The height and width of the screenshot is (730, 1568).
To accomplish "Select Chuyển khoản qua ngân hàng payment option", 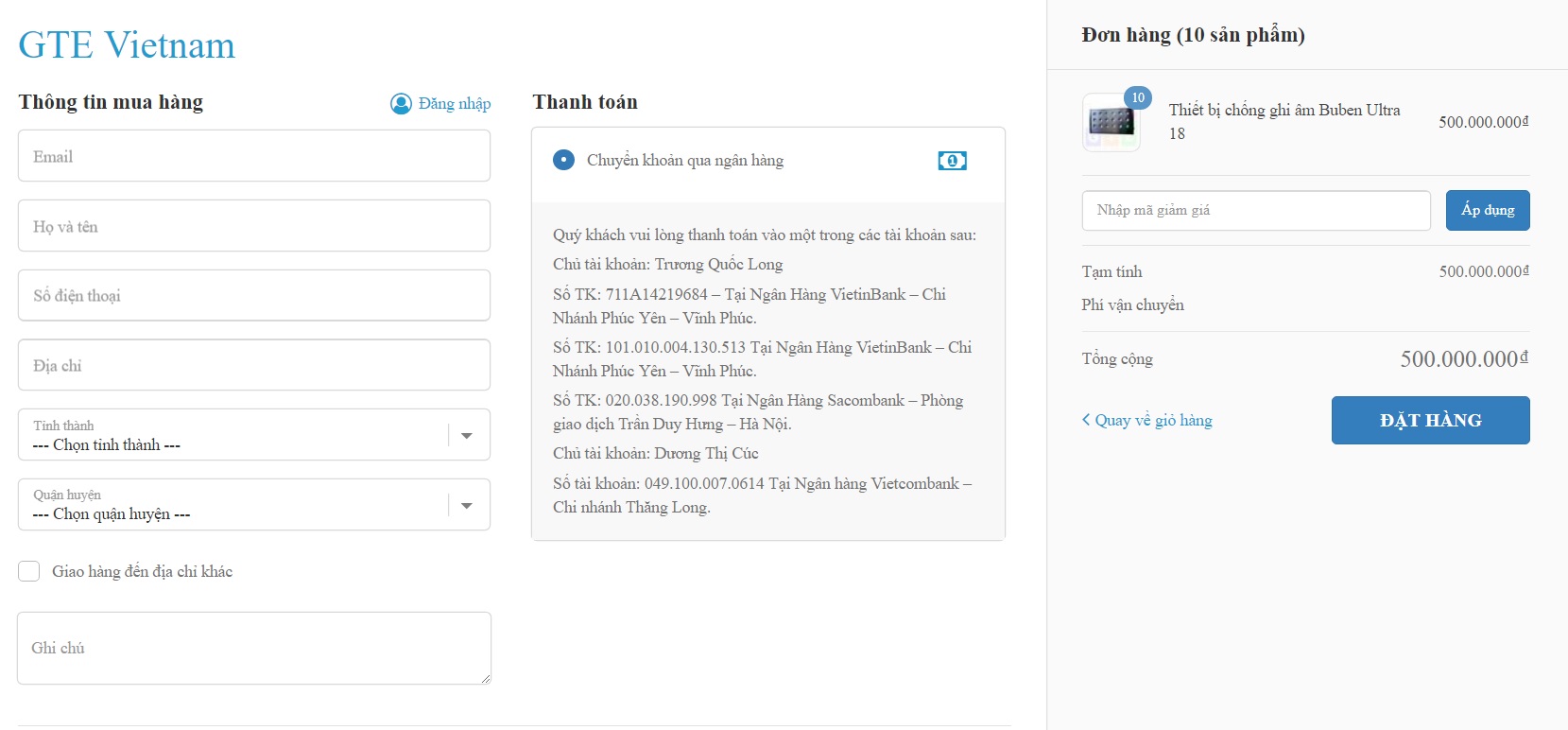I will (563, 160).
